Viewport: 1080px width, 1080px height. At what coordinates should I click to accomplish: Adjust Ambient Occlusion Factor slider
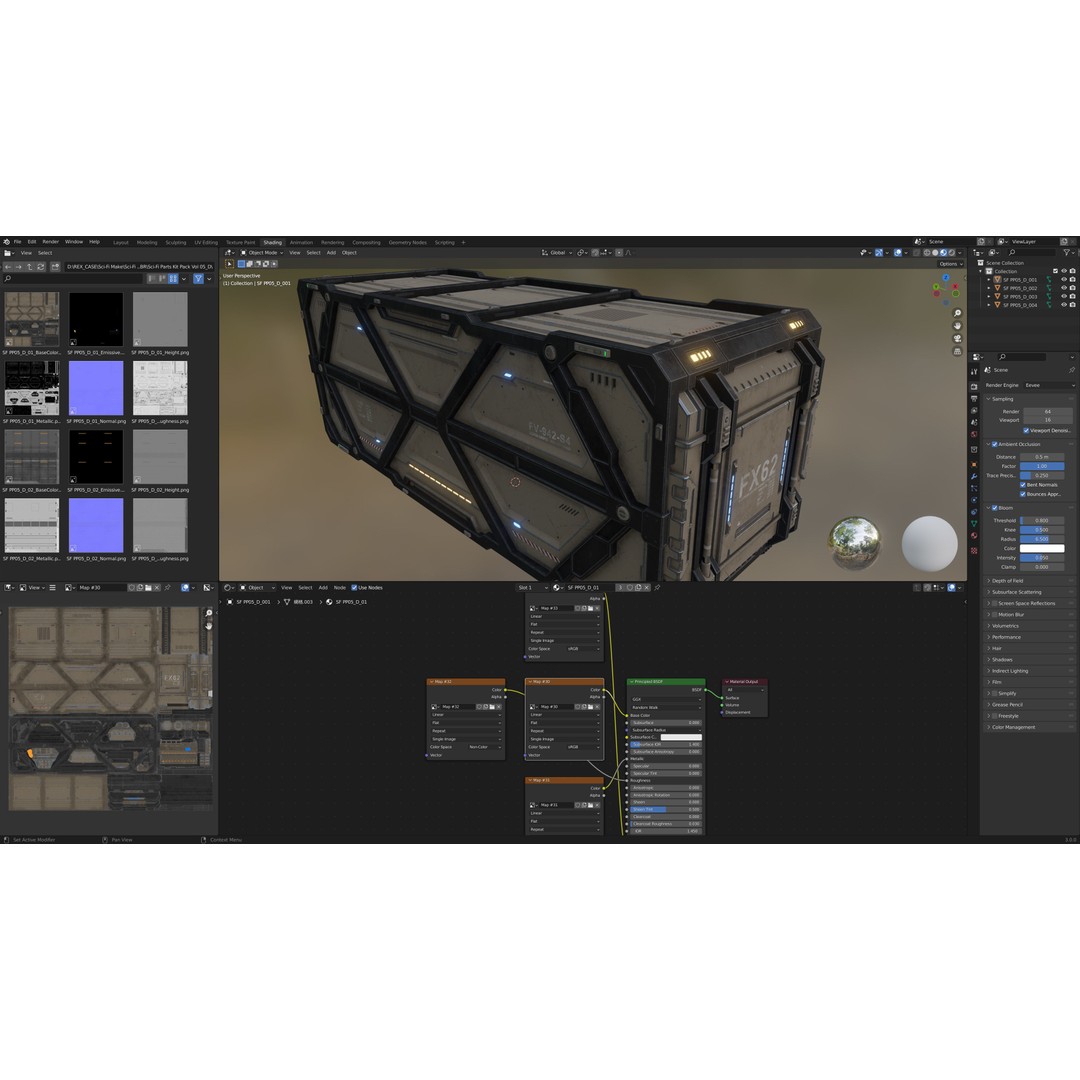pyautogui.click(x=1042, y=466)
